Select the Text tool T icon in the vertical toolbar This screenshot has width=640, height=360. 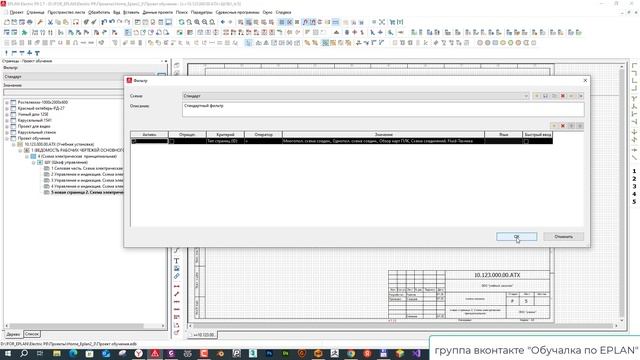pyautogui.click(x=176, y=260)
